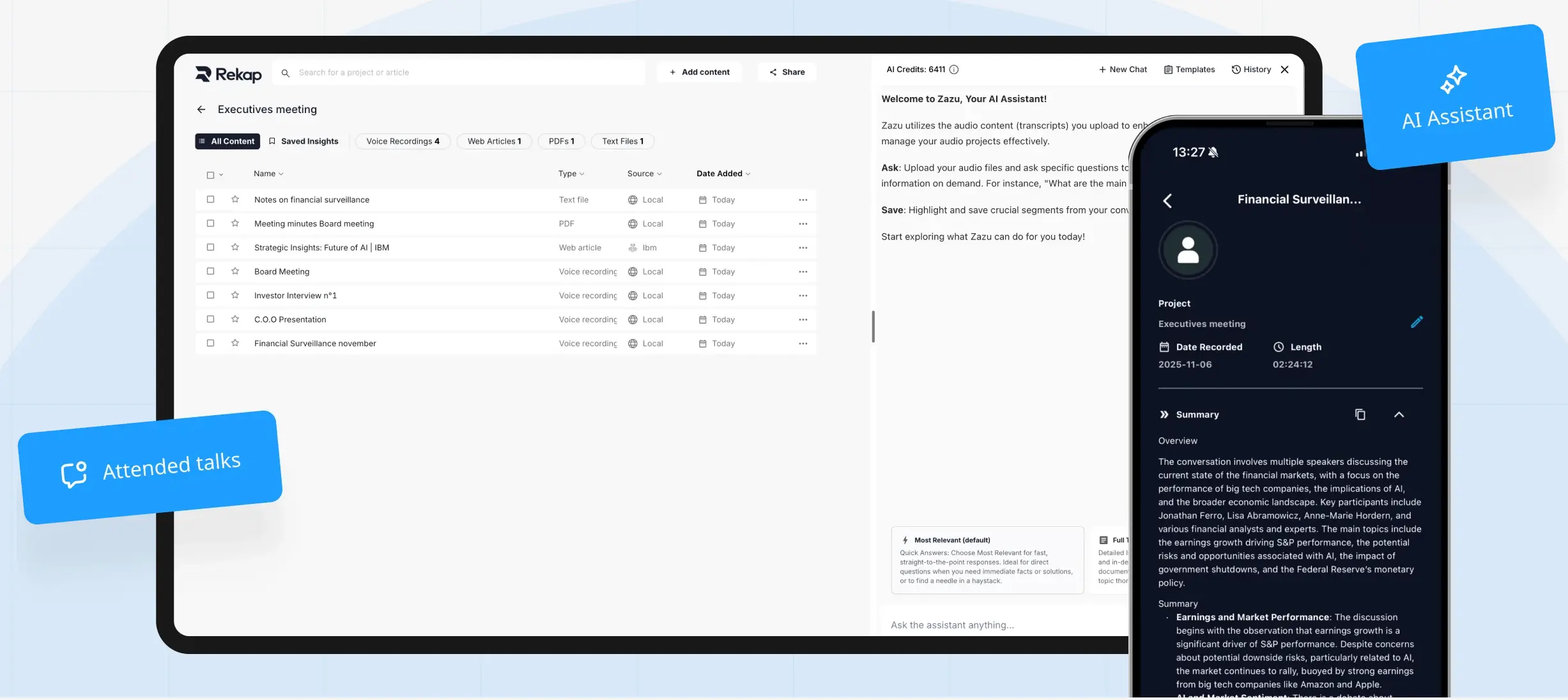Open the Share menu for the project
1568x700 pixels.
786,72
